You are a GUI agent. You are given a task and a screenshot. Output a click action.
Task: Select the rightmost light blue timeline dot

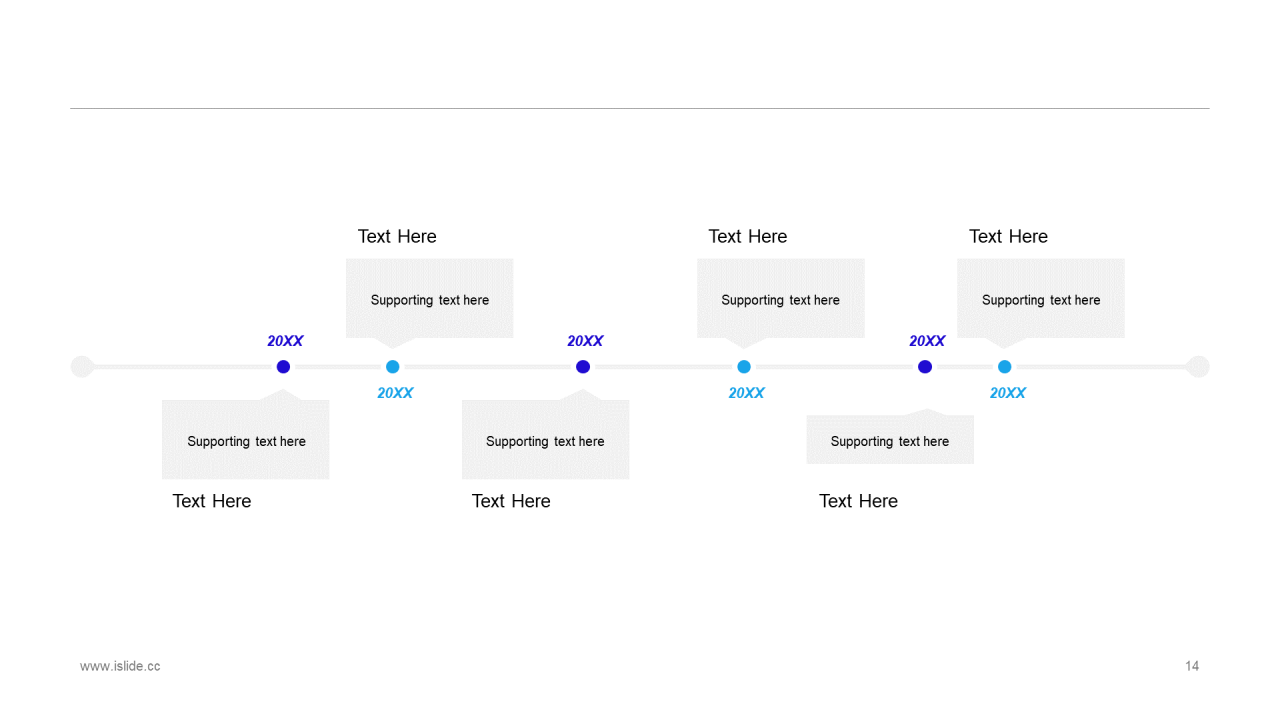(1005, 367)
